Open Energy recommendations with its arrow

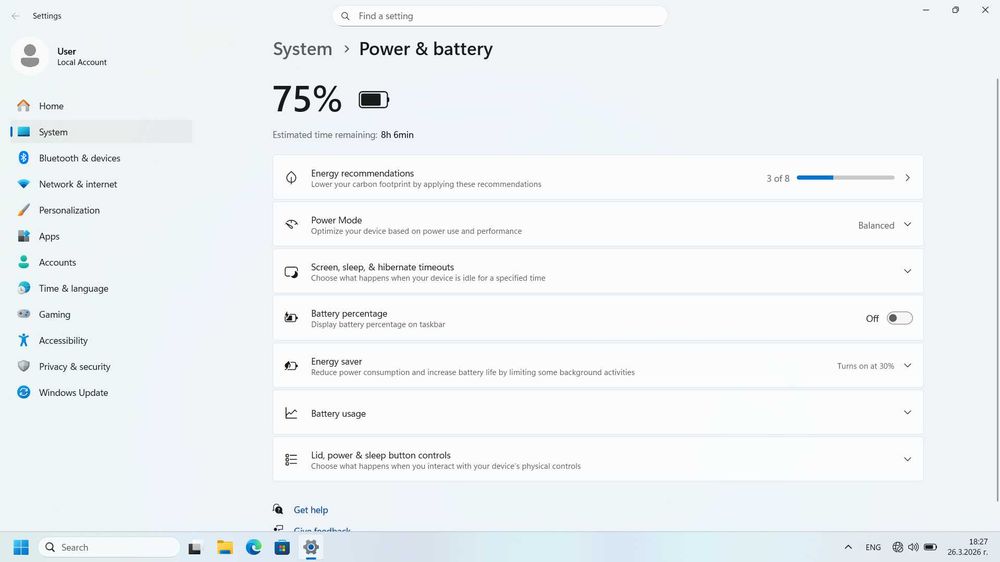point(907,178)
